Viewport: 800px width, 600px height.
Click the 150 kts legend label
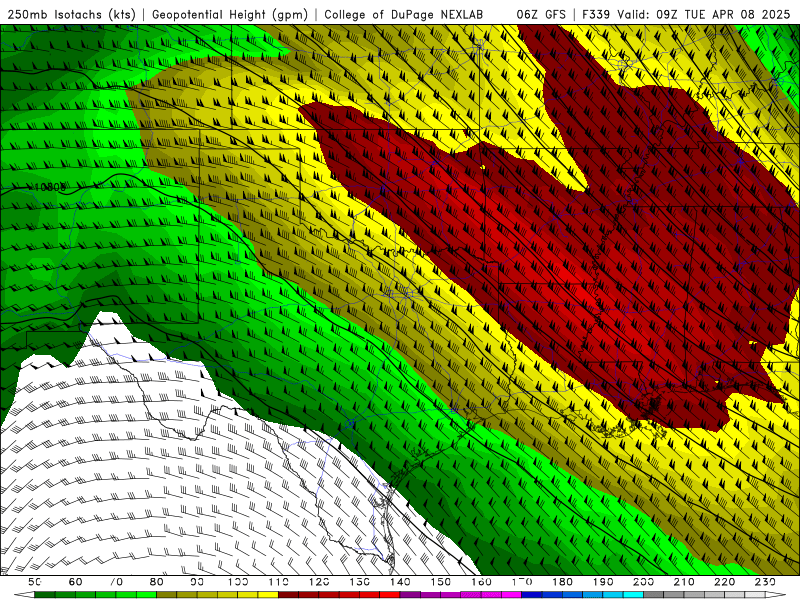point(440,582)
